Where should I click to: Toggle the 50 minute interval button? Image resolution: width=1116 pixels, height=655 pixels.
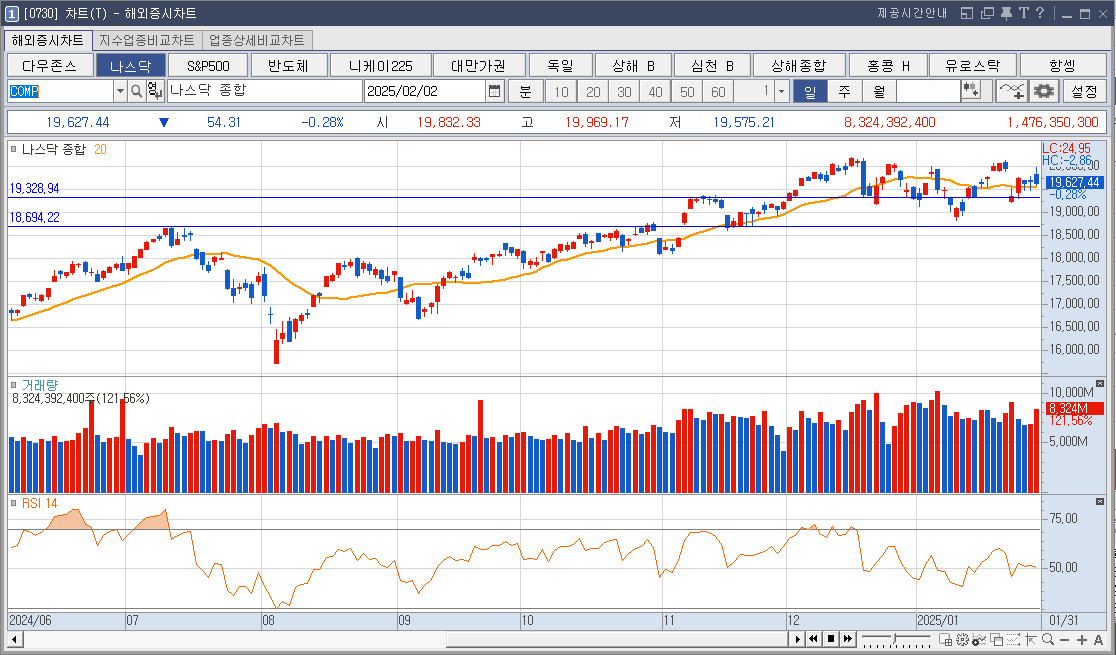[x=687, y=91]
